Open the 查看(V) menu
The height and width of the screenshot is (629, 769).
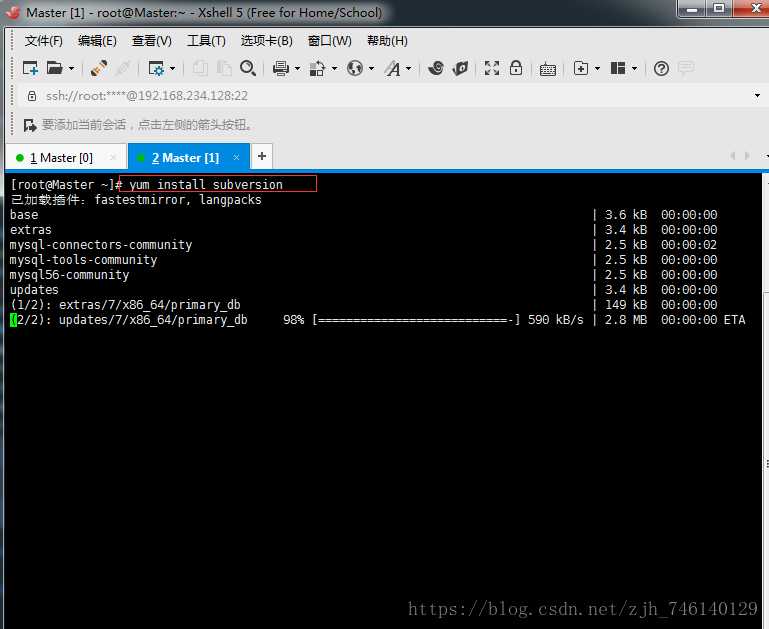click(x=152, y=41)
